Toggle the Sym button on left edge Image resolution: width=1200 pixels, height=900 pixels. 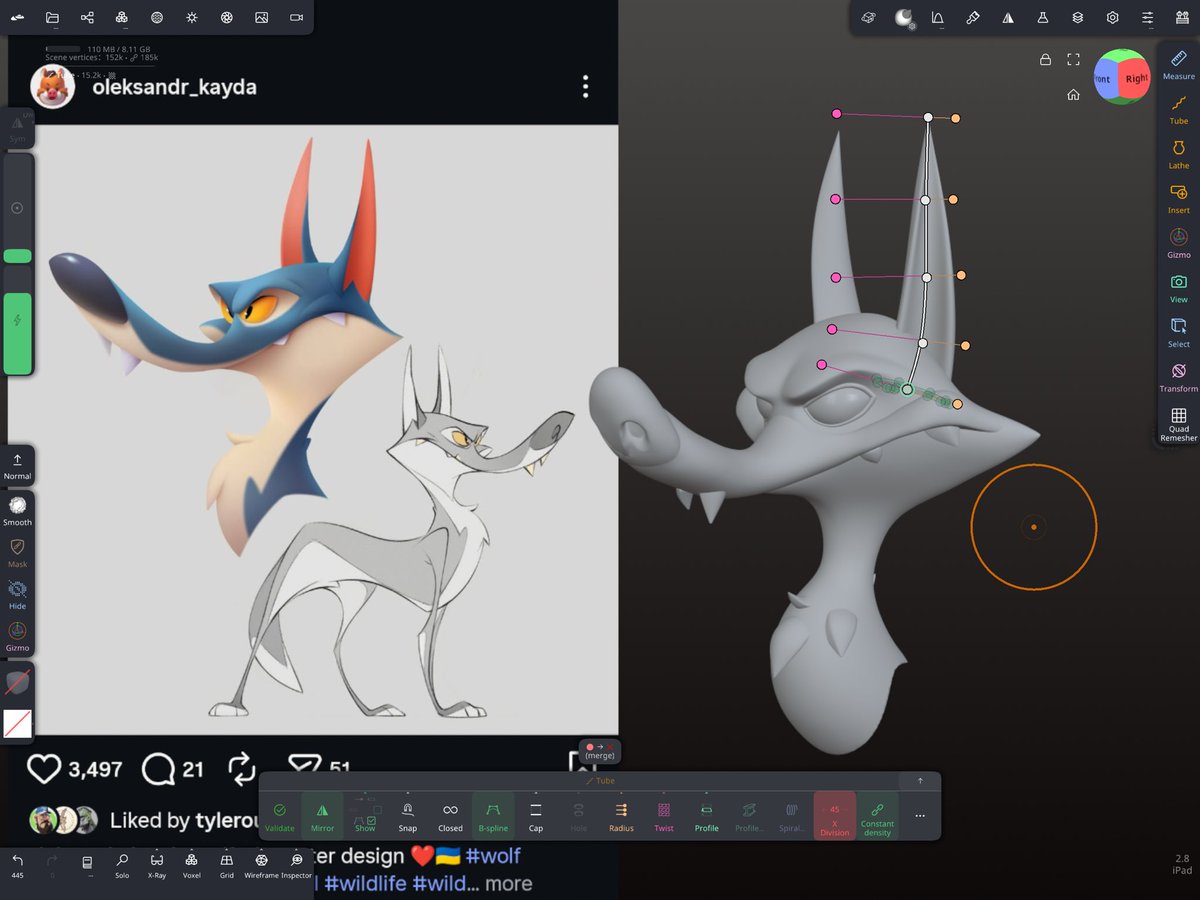(17, 127)
